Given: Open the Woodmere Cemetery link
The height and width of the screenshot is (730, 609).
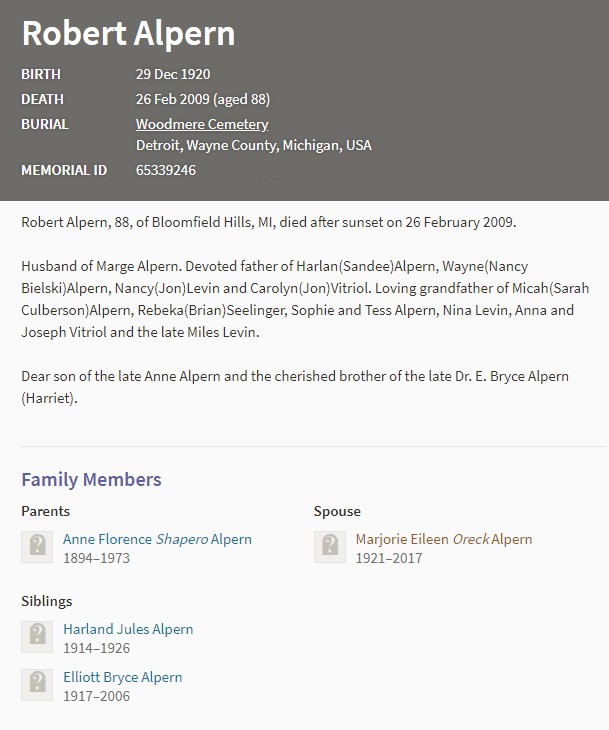Looking at the screenshot, I should (202, 125).
